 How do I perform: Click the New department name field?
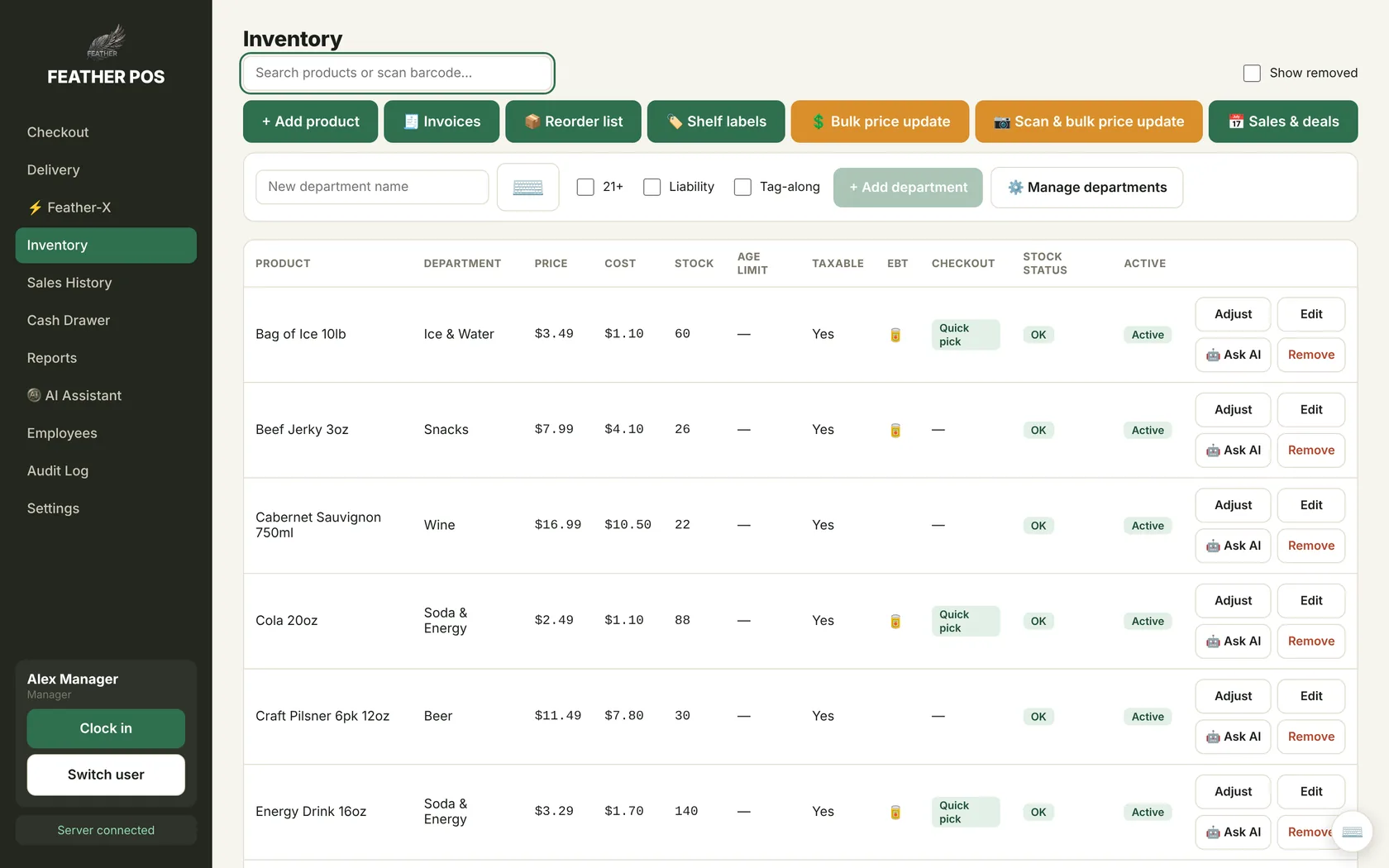(x=372, y=187)
